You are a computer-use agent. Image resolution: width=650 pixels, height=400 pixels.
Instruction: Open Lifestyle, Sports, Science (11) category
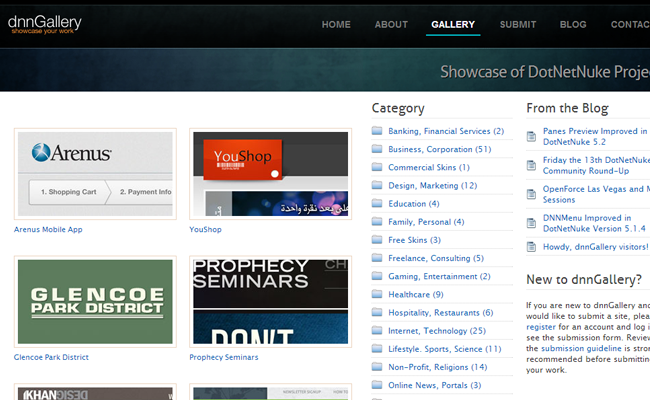445,349
